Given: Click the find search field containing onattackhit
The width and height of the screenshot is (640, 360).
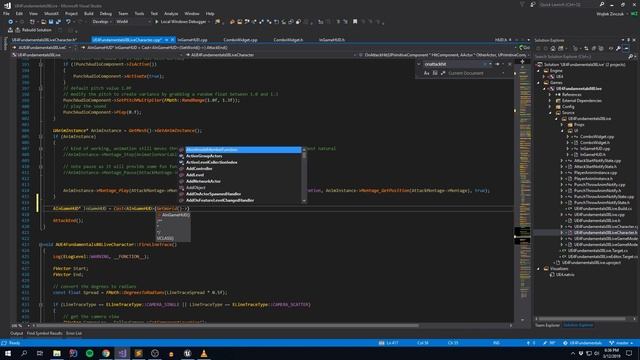Looking at the screenshot, I should coord(453,64).
